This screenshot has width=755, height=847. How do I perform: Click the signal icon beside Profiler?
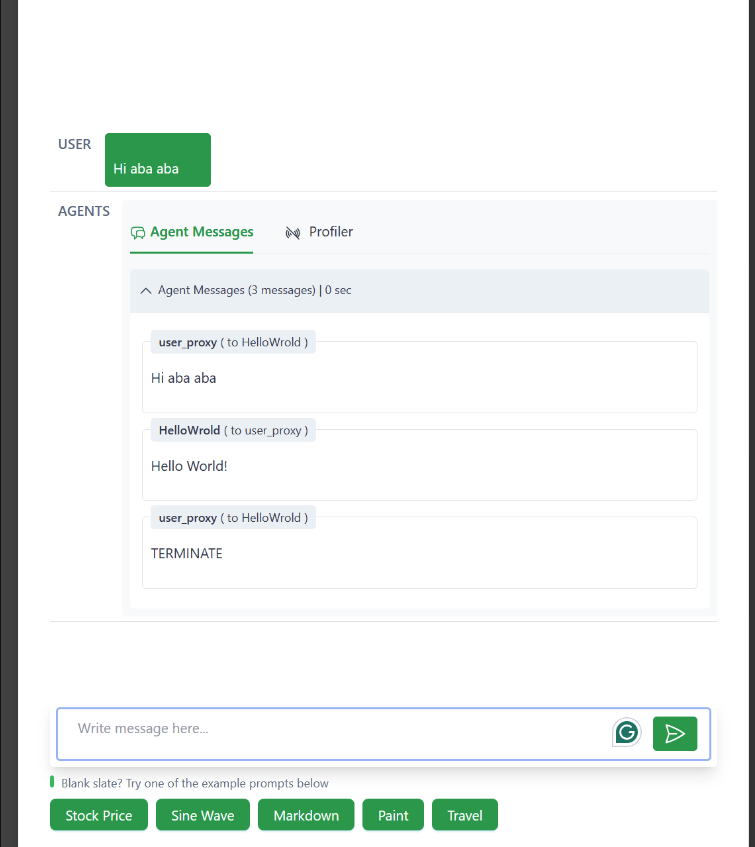pos(293,233)
